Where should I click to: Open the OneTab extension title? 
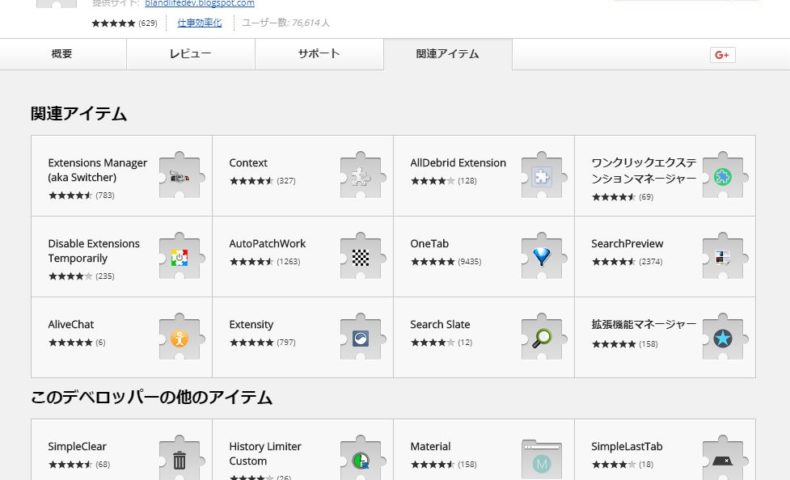(x=429, y=243)
